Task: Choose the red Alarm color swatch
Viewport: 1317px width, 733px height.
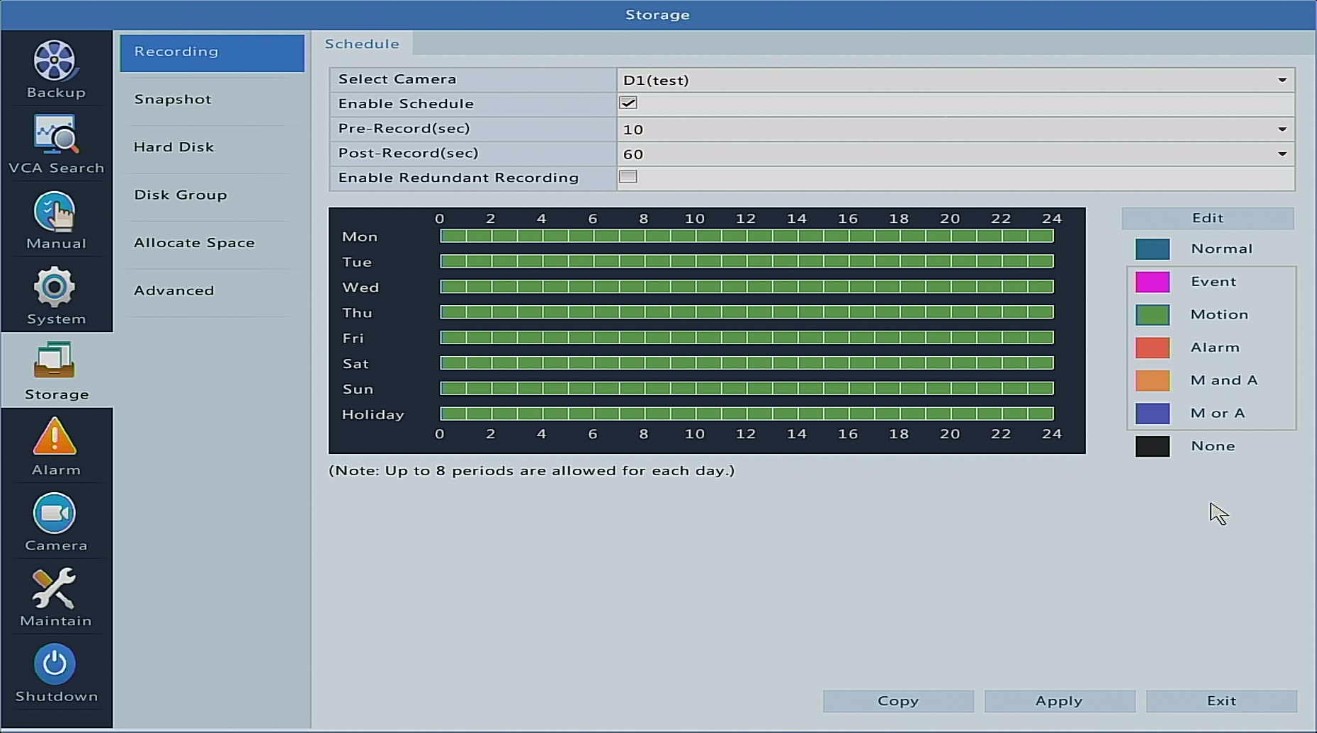Action: pyautogui.click(x=1152, y=348)
